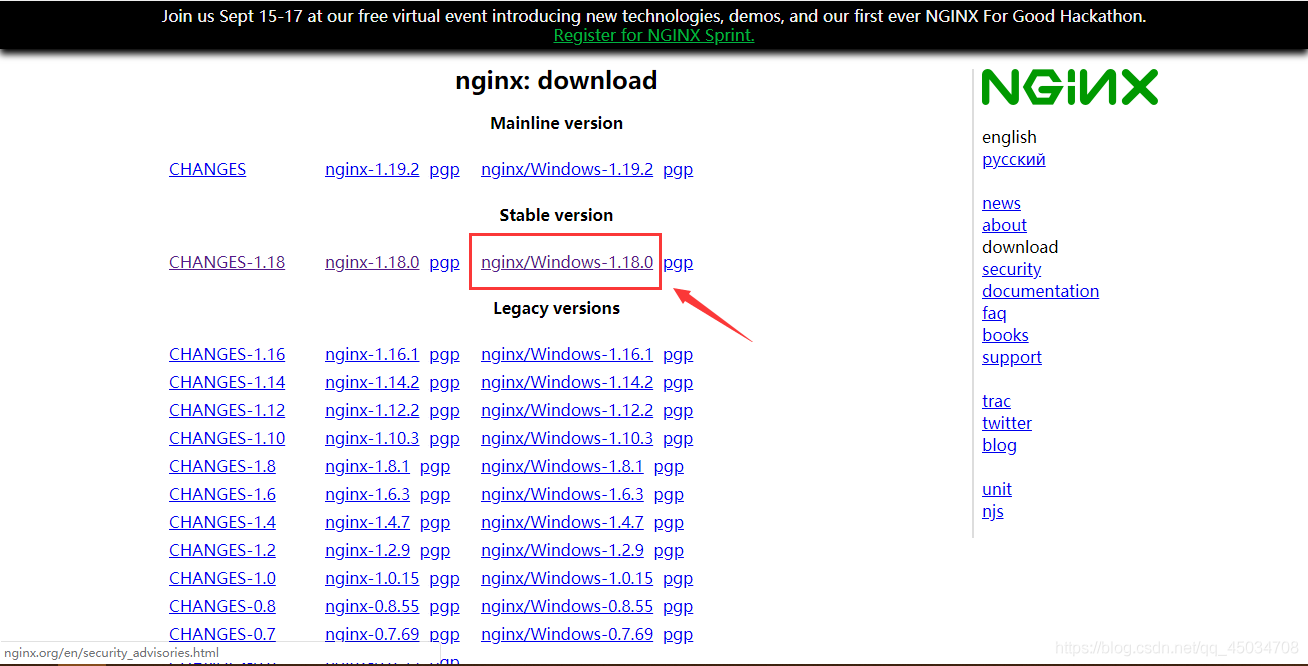This screenshot has width=1308, height=666.
Task: Download nginx-1.4.7 source
Action: tap(367, 522)
